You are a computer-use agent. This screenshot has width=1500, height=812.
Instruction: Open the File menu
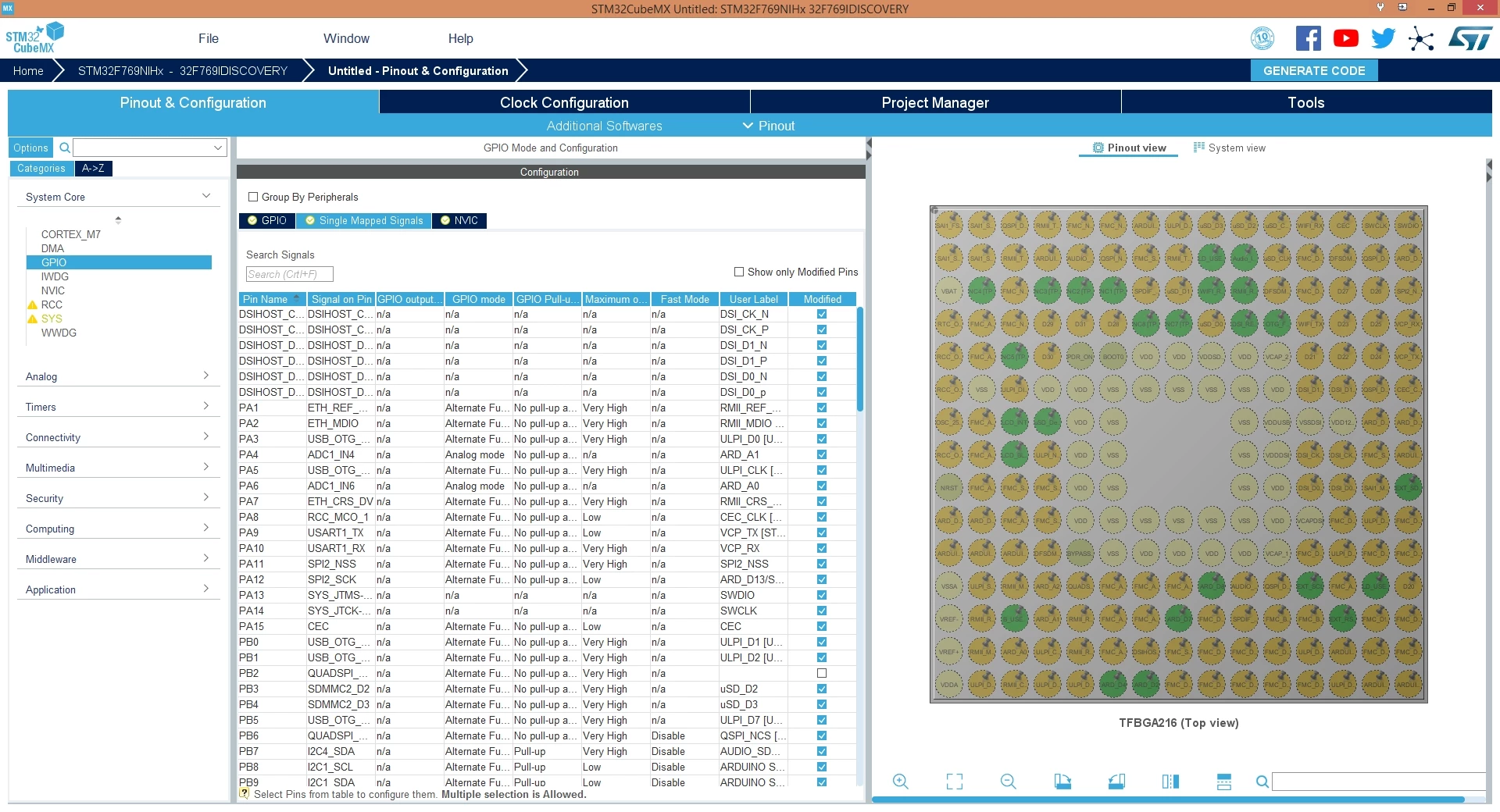209,38
